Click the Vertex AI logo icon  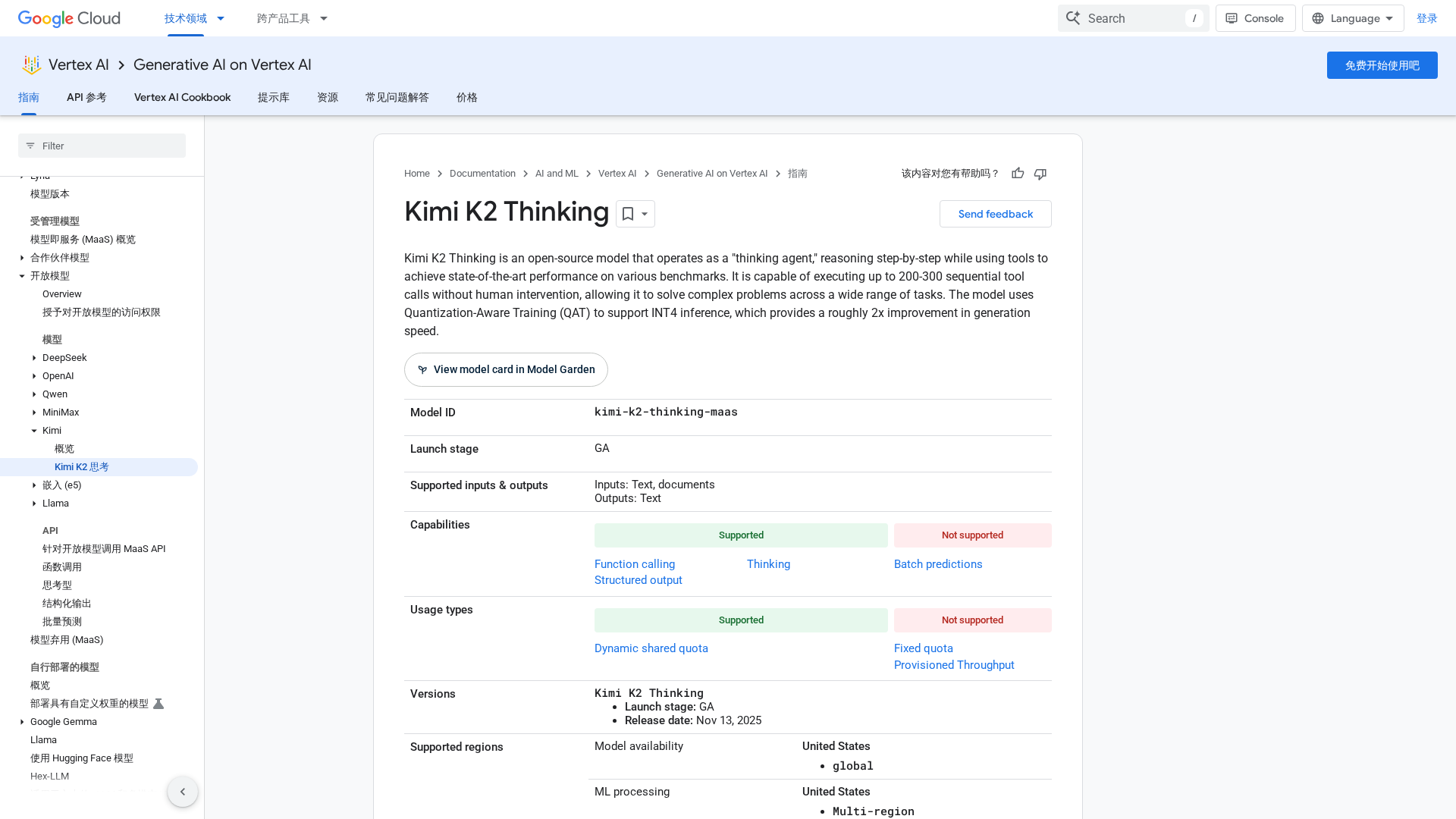[x=31, y=65]
